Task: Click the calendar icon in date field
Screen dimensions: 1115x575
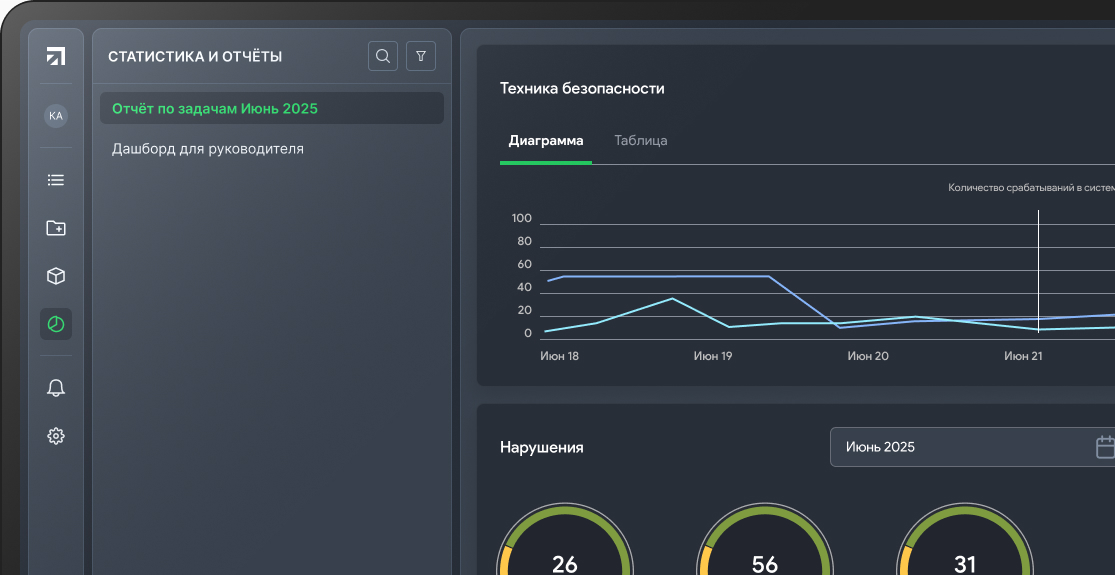Action: 1104,447
